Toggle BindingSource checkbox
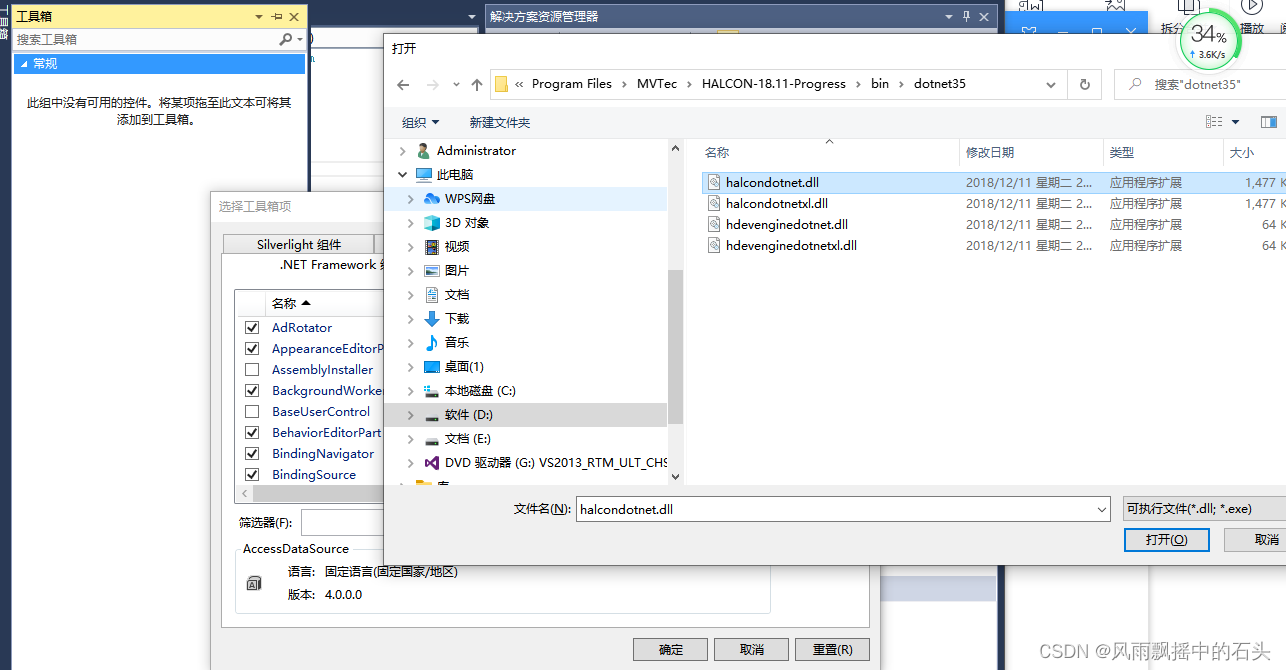Image resolution: width=1286 pixels, height=670 pixels. tap(252, 475)
